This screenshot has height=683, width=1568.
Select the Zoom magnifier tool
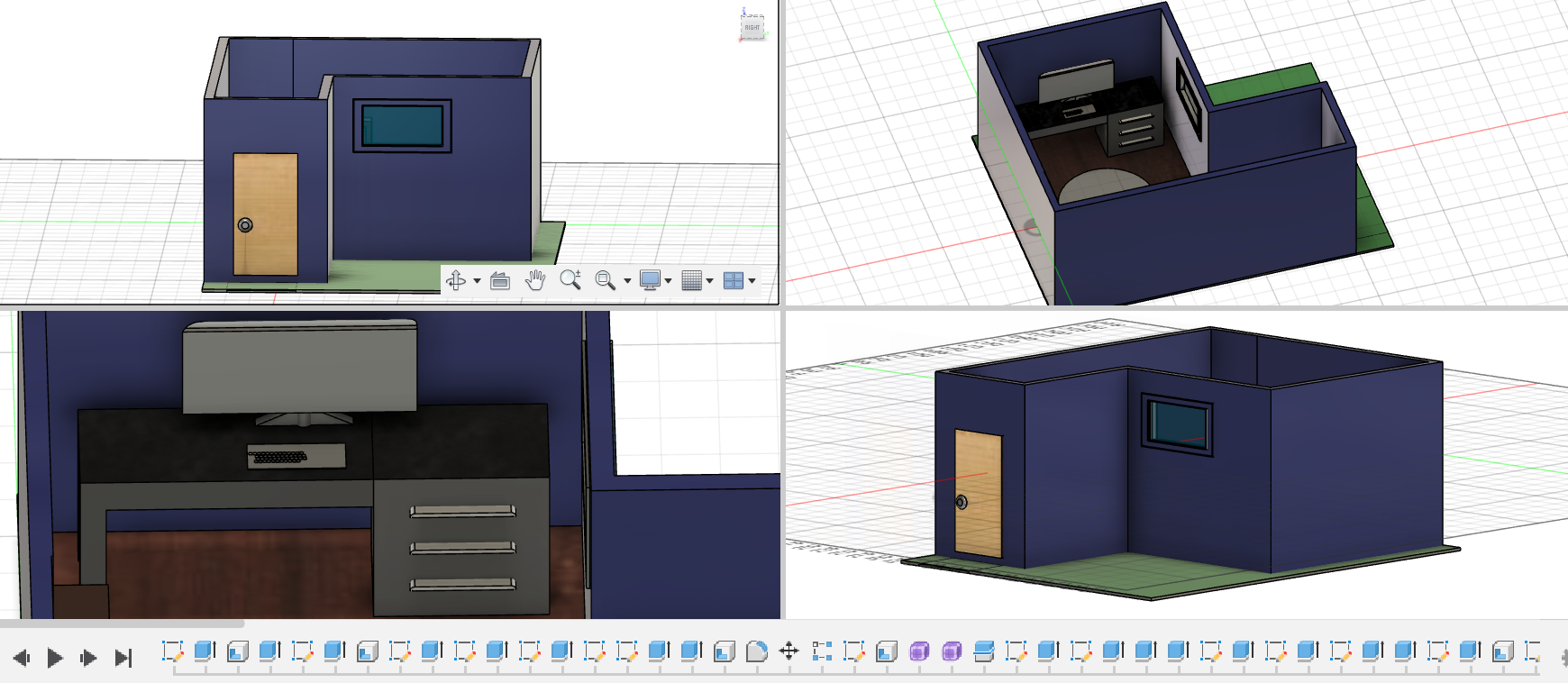click(570, 280)
